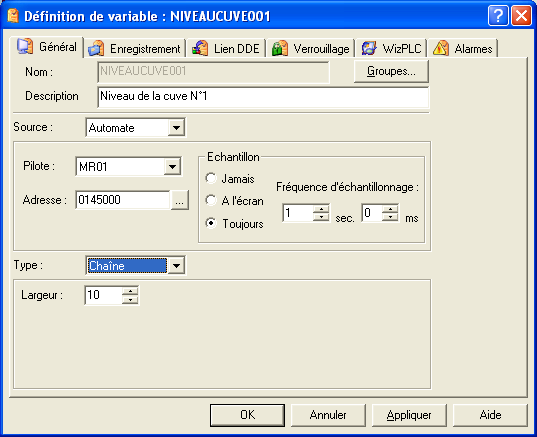Select the A l'écran sampling option
537x437 pixels.
pos(211,200)
